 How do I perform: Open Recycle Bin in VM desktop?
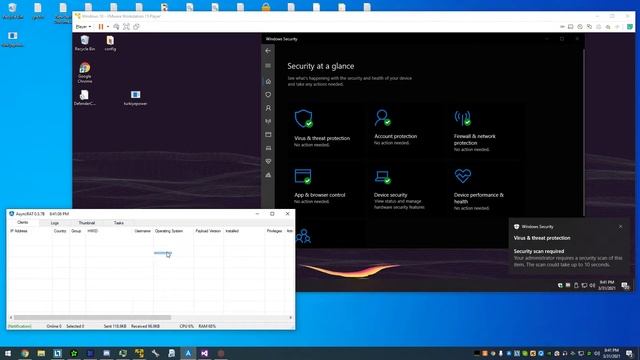click(x=84, y=43)
